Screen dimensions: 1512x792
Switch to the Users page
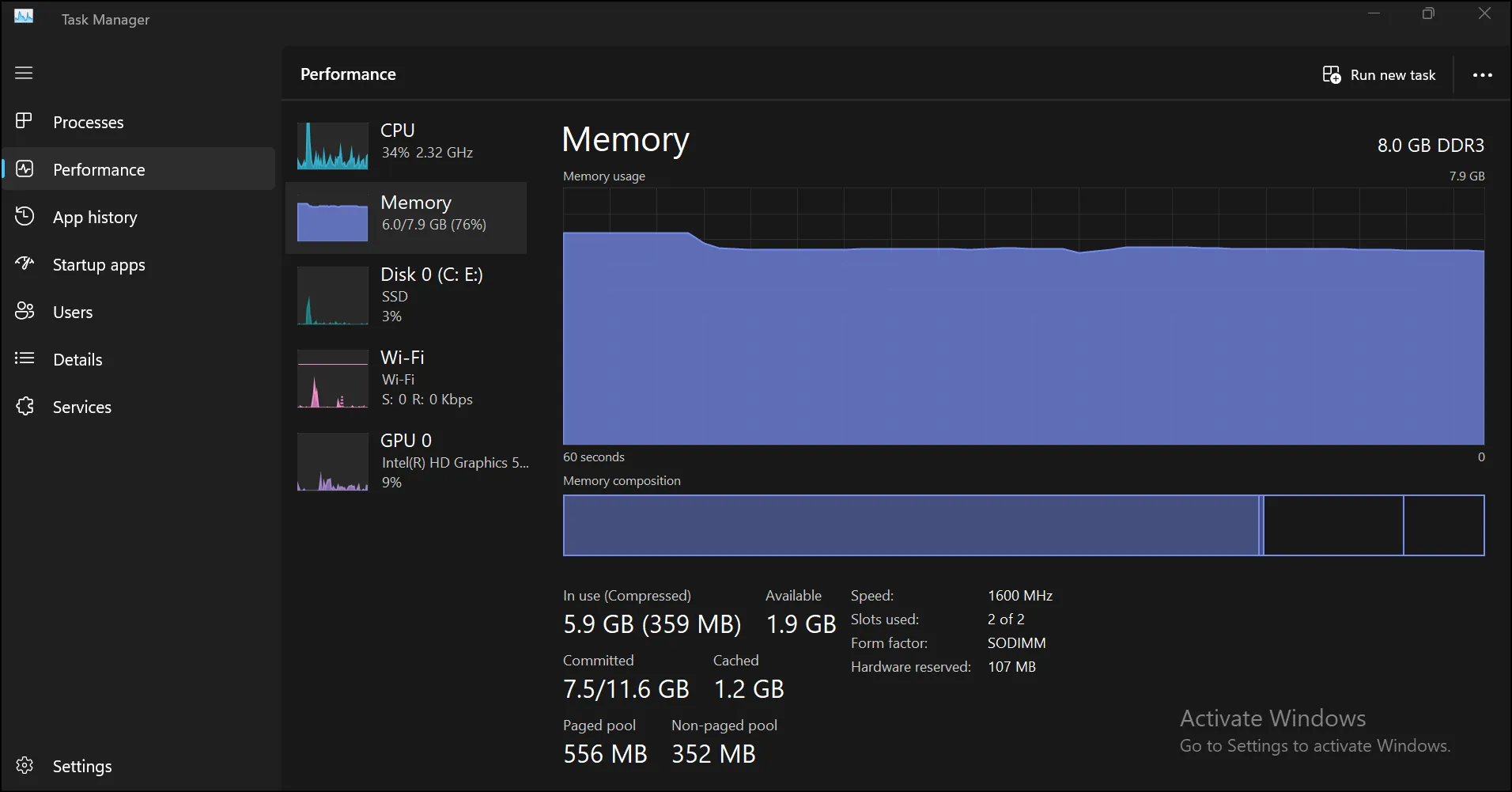pos(138,312)
